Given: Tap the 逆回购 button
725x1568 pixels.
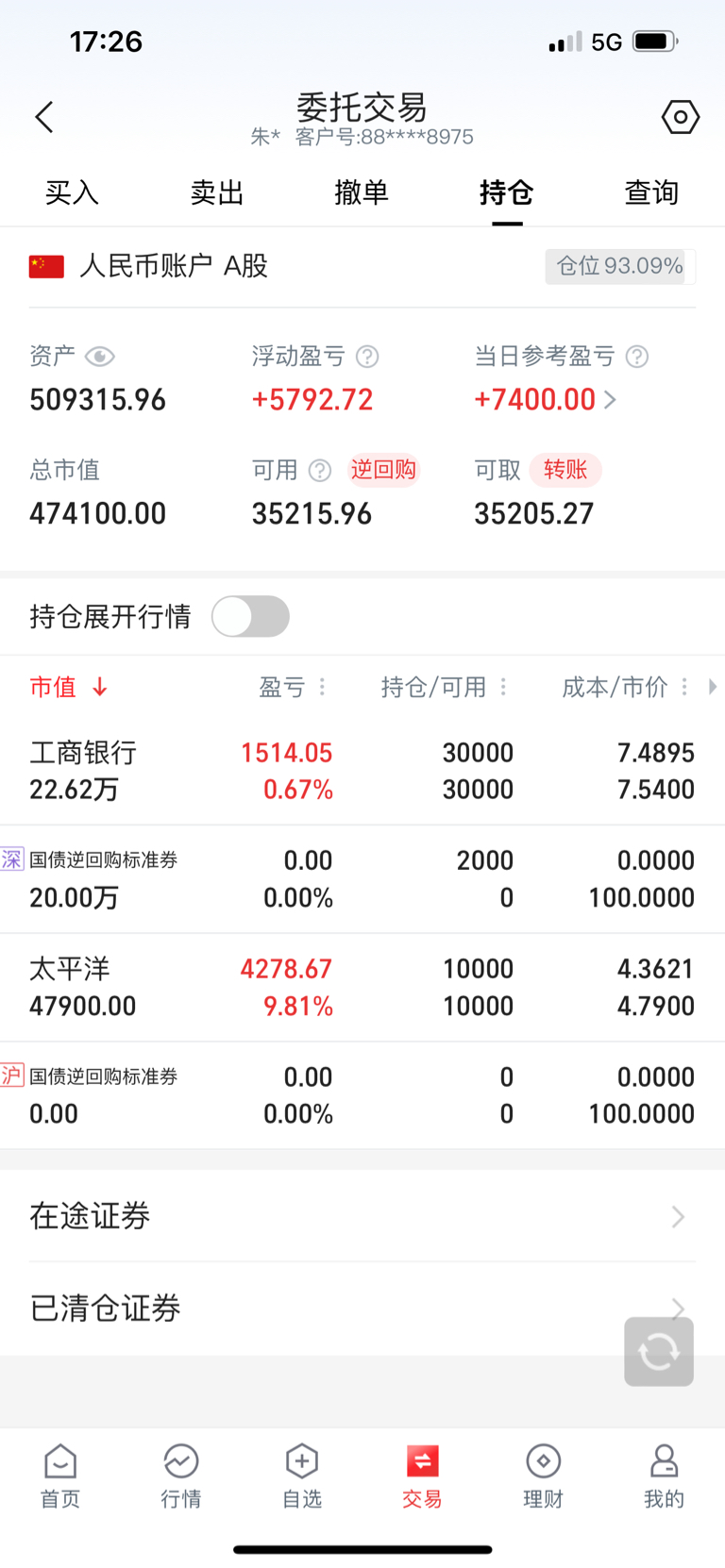Looking at the screenshot, I should [383, 470].
